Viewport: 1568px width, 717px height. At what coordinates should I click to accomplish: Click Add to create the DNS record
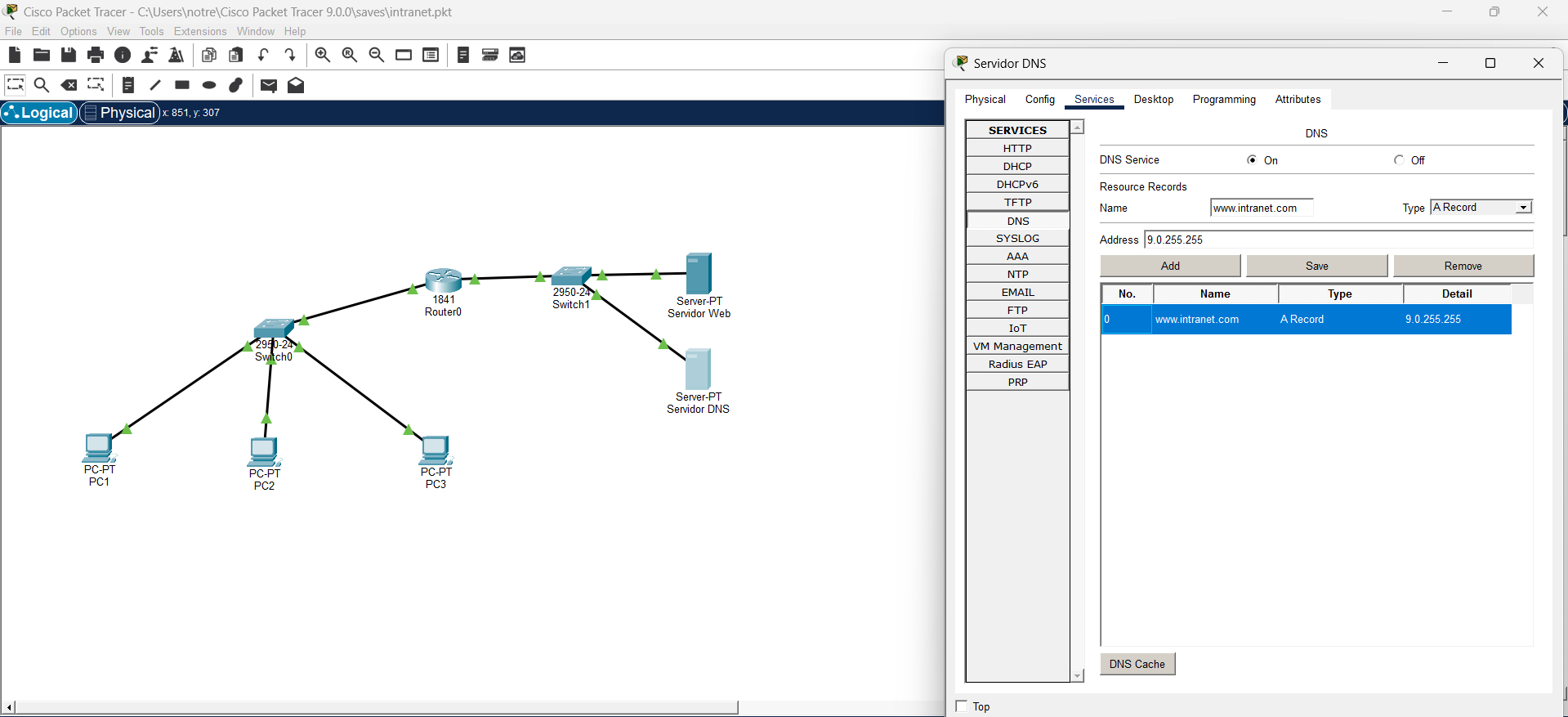click(1170, 266)
